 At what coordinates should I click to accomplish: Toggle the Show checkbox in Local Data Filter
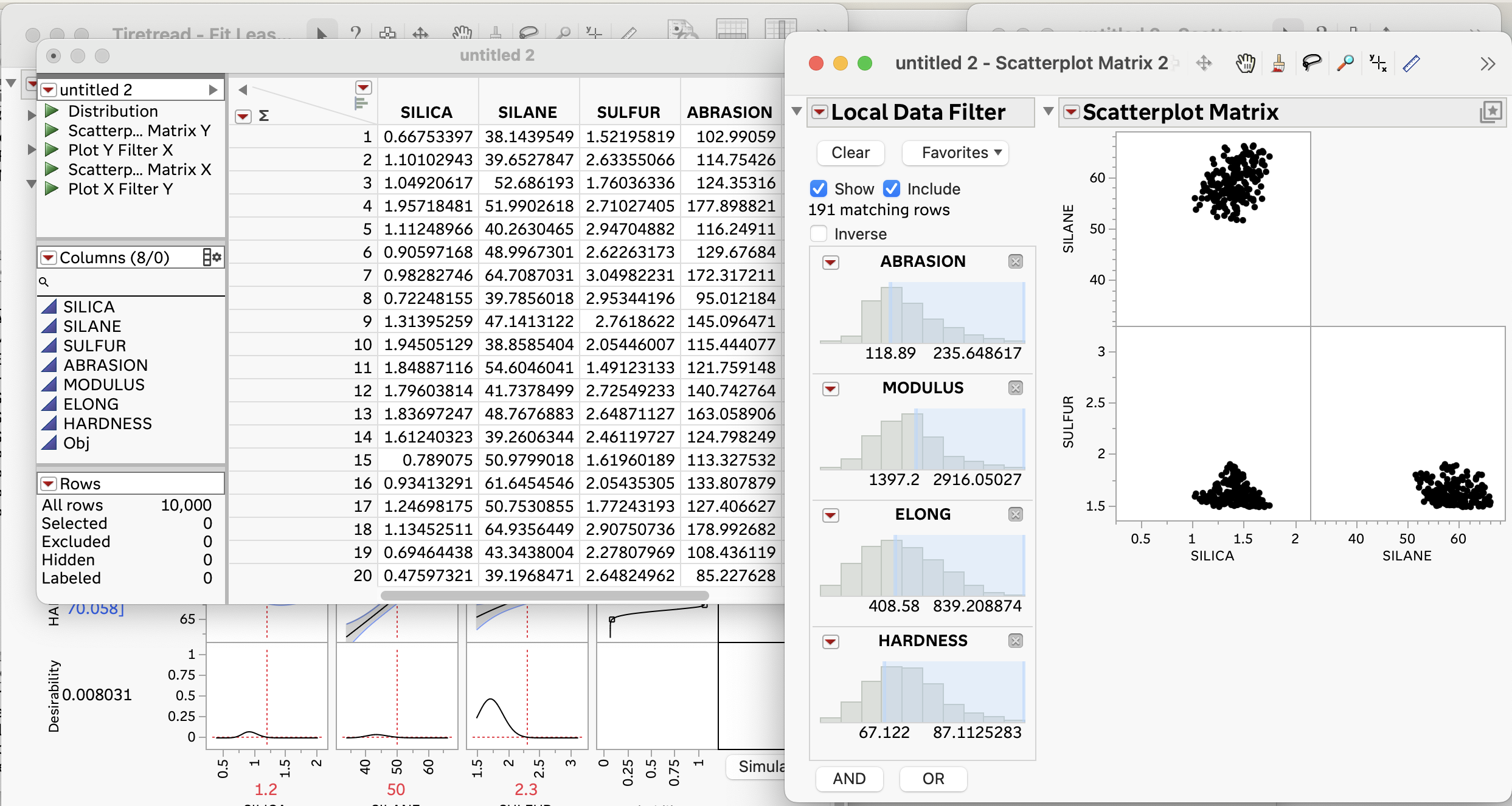click(x=819, y=188)
